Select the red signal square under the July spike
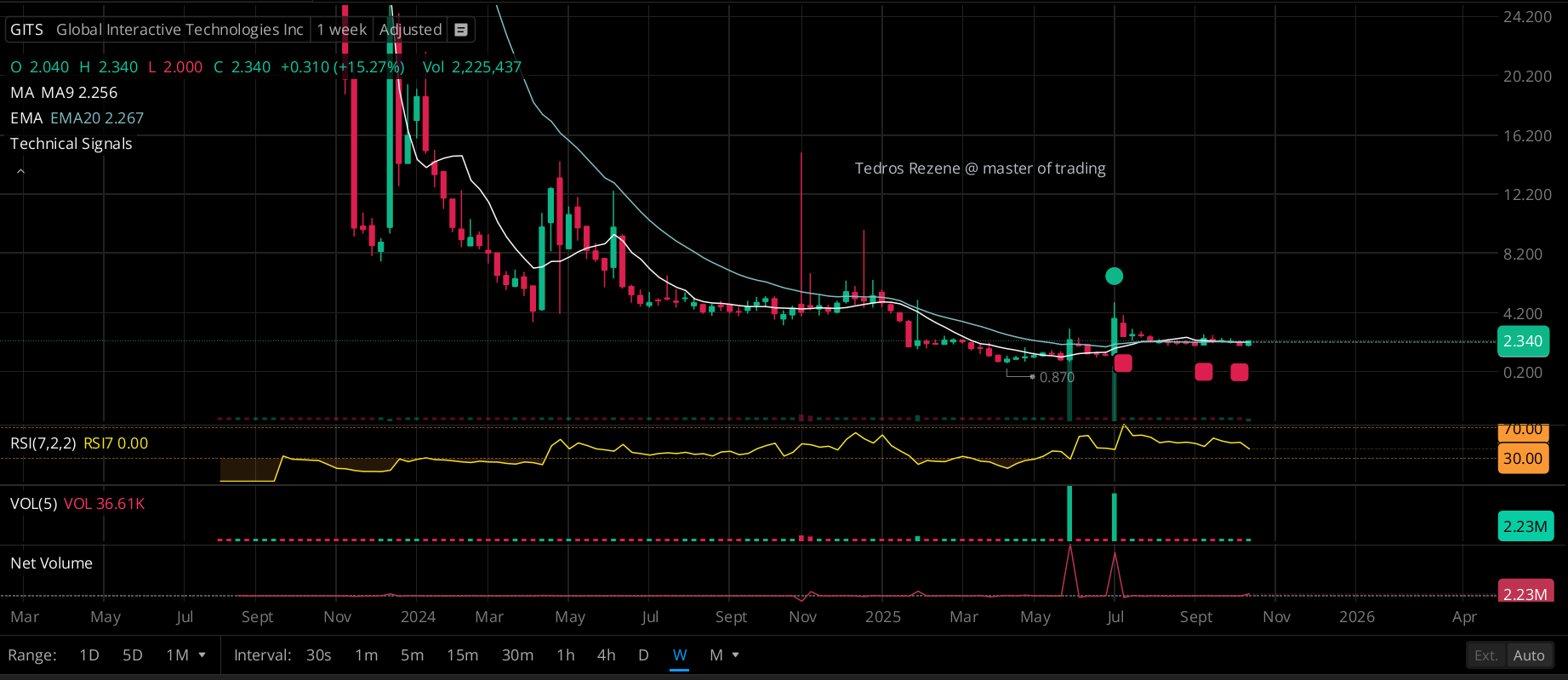This screenshot has width=1568, height=680. click(1123, 363)
